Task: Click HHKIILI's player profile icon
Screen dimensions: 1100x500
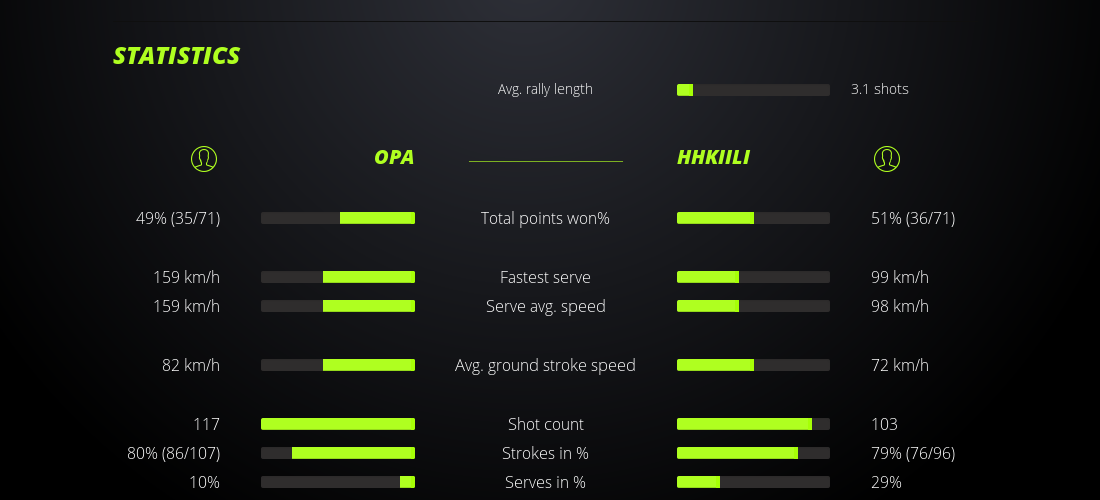Action: tap(886, 158)
